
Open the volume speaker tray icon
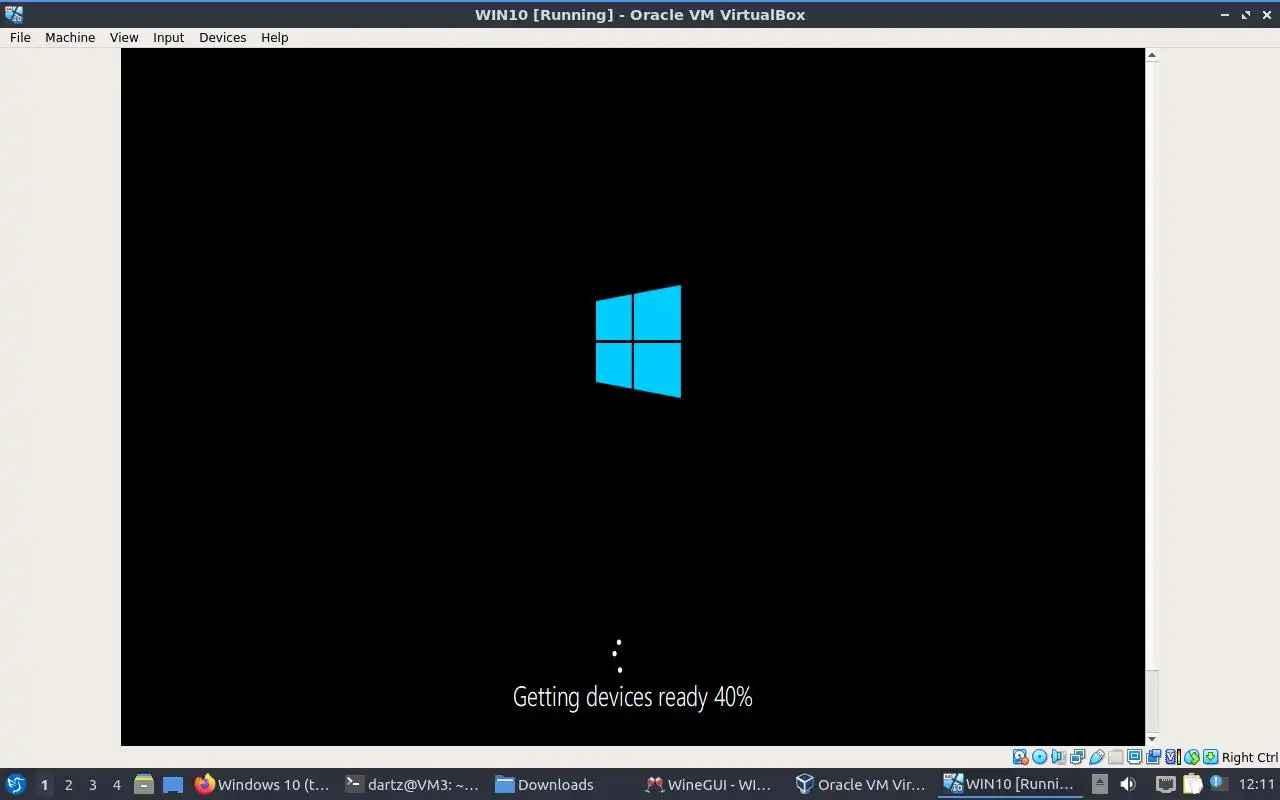tap(1128, 784)
